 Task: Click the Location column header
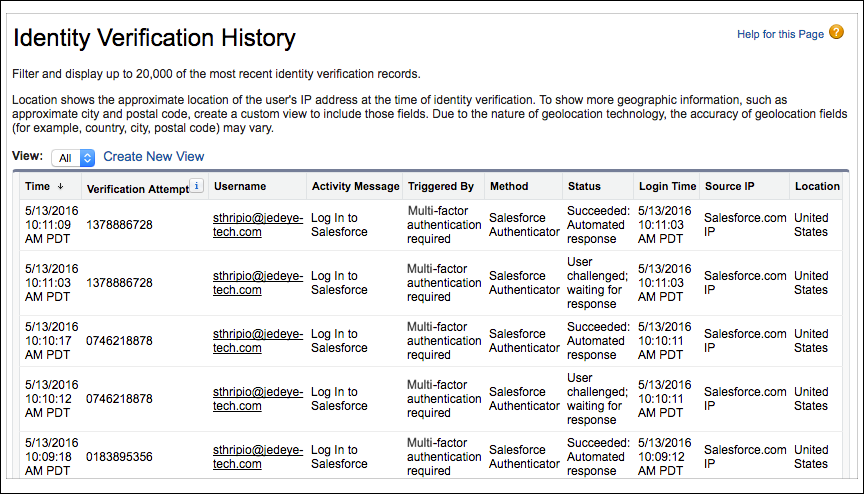click(817, 186)
